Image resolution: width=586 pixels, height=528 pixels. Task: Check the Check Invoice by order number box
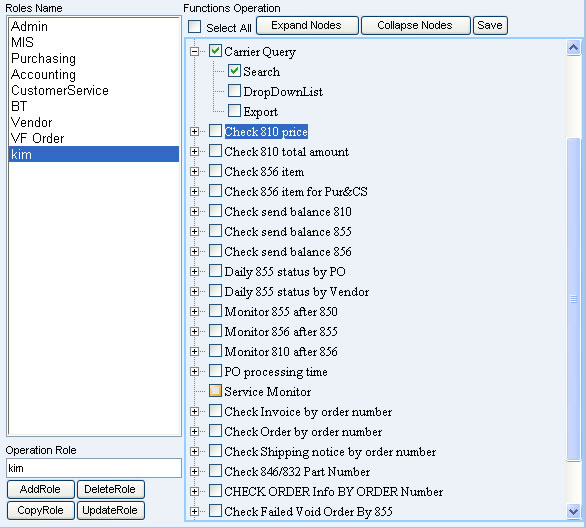pyautogui.click(x=215, y=411)
